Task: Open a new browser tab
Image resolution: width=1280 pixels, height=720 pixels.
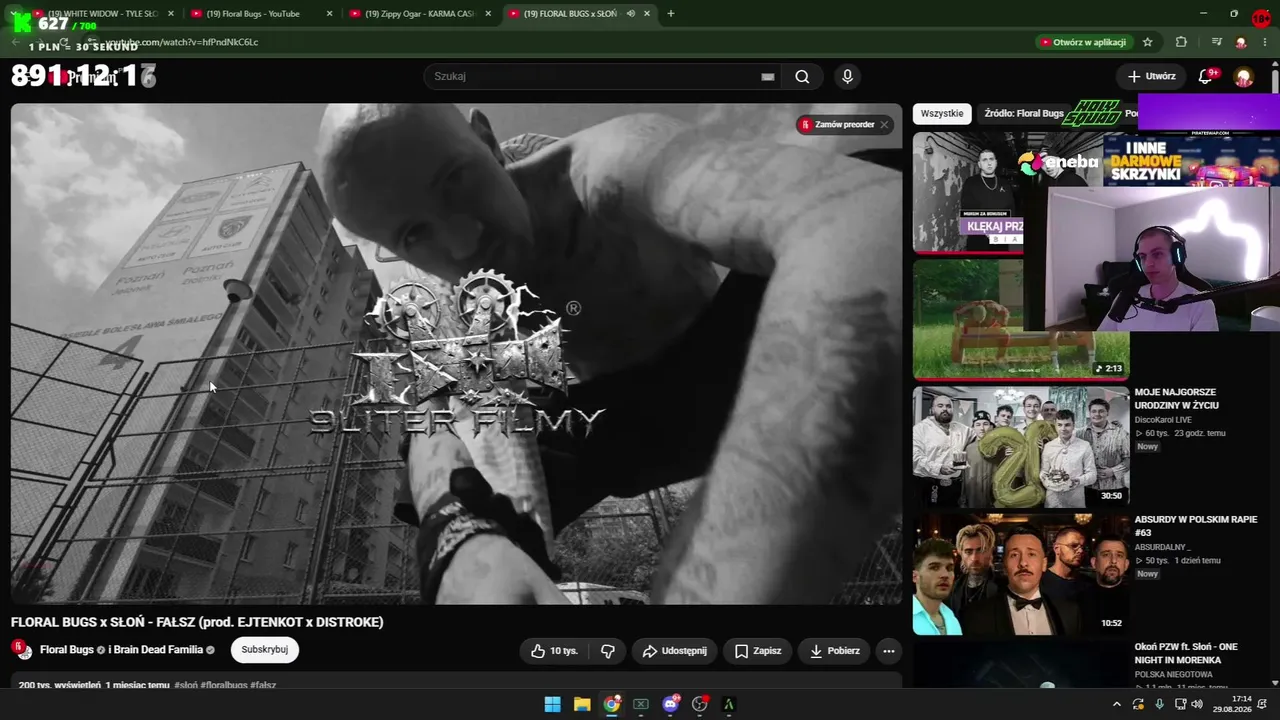Action: (670, 14)
